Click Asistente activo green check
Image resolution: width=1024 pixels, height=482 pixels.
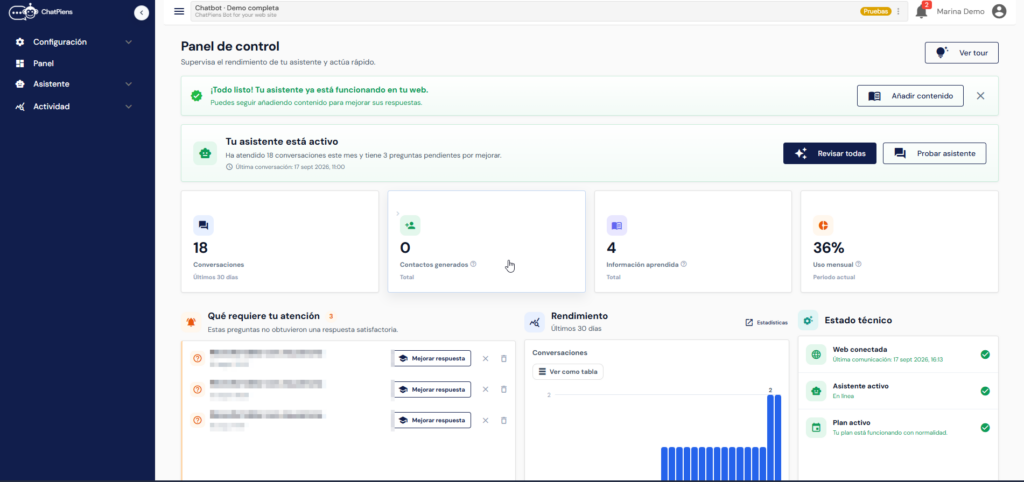985,391
